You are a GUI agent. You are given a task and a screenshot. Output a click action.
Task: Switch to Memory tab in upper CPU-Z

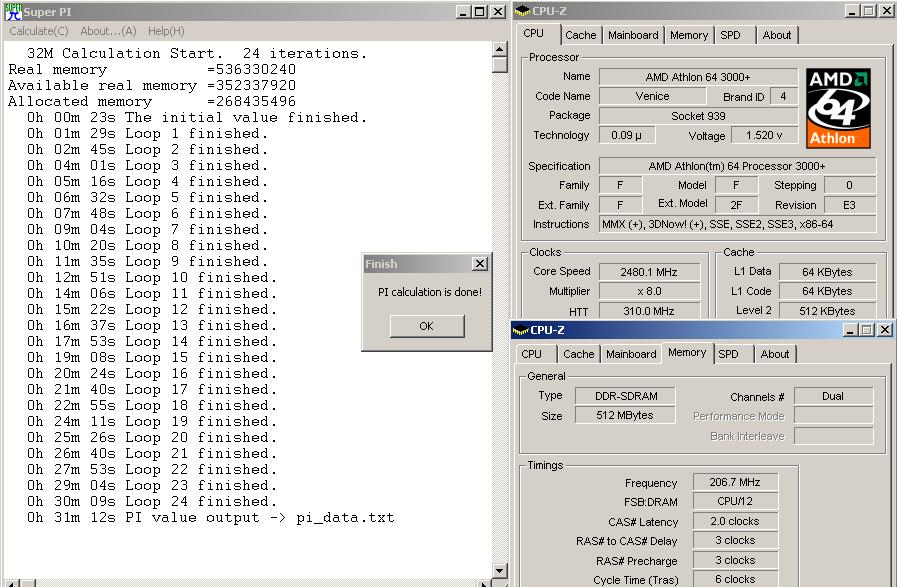689,35
